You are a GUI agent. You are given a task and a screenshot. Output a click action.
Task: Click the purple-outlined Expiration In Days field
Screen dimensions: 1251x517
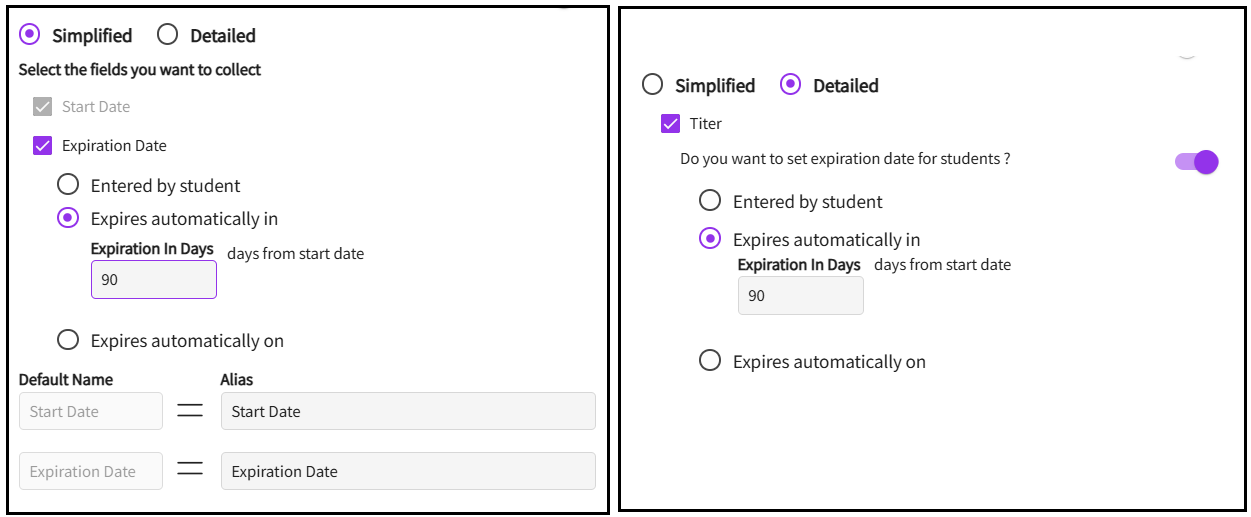point(153,280)
